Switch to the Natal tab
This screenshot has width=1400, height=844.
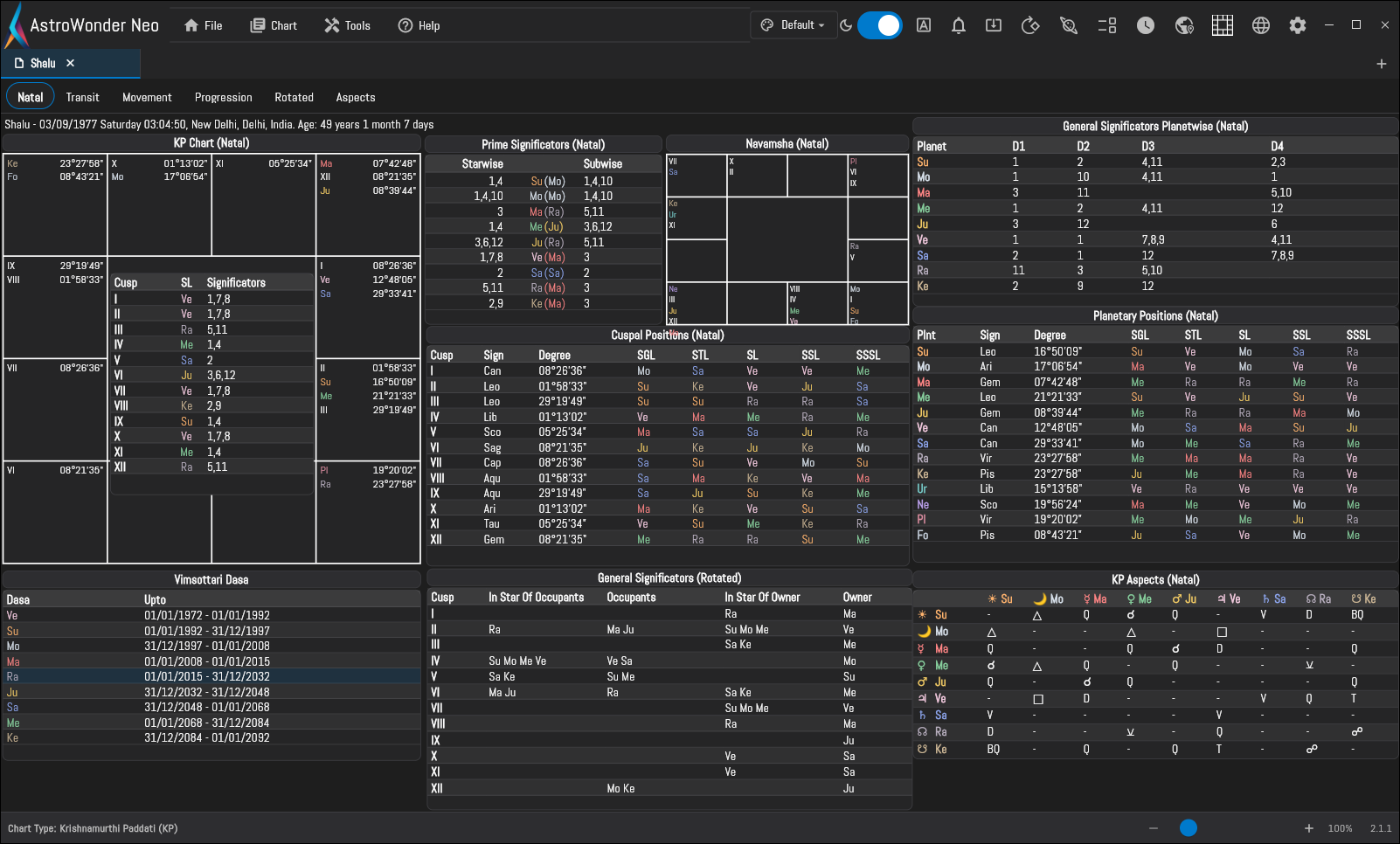pos(31,97)
